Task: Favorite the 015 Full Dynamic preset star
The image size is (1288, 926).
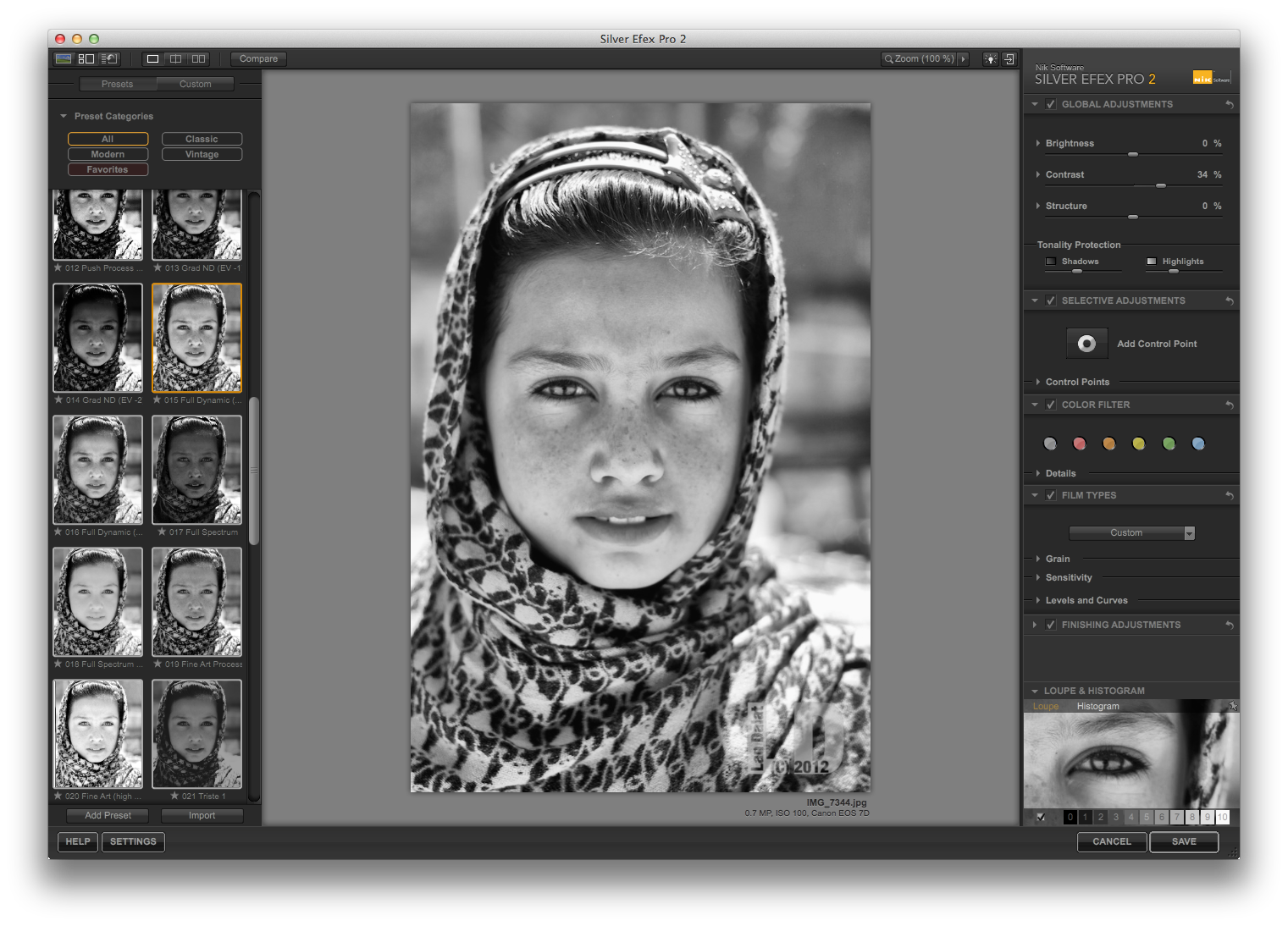Action: pos(158,400)
